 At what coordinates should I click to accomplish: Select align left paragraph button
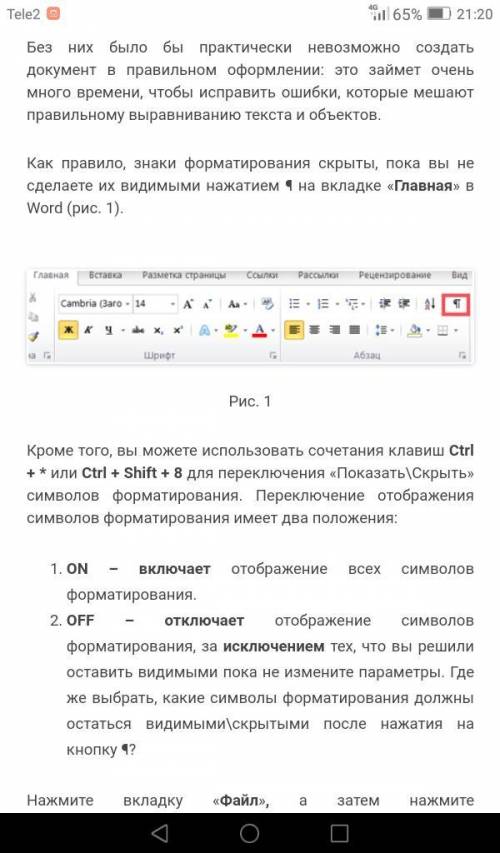294,330
